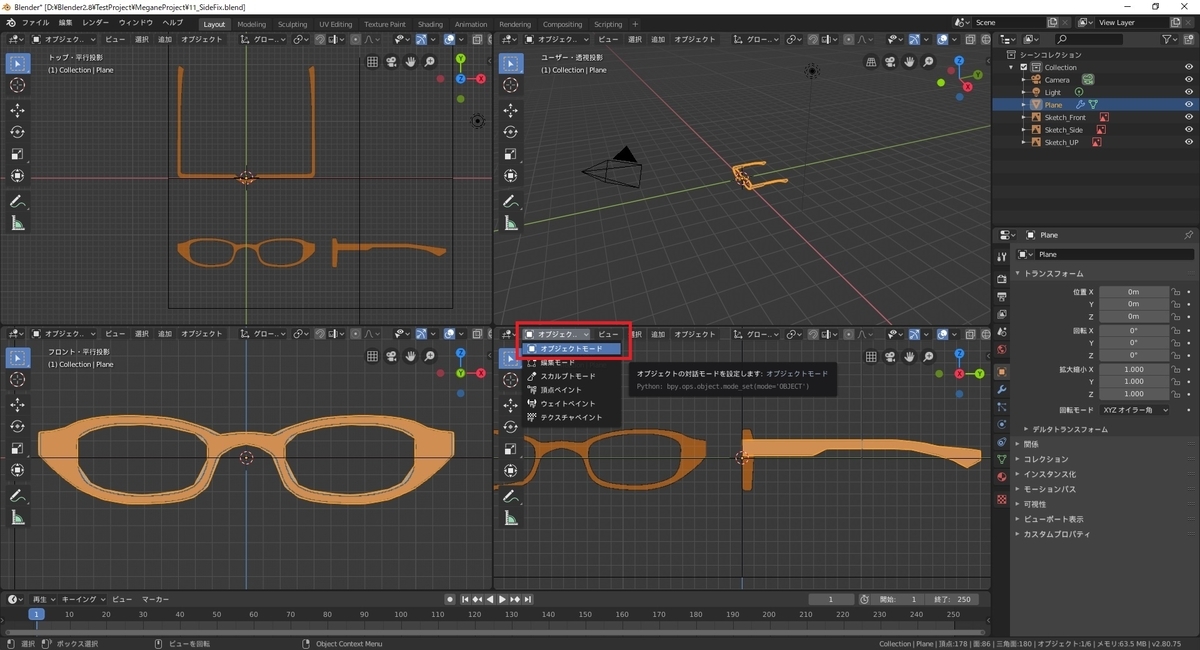Activate the Select Box tool in the perspective viewport
The height and width of the screenshot is (650, 1200).
point(509,63)
